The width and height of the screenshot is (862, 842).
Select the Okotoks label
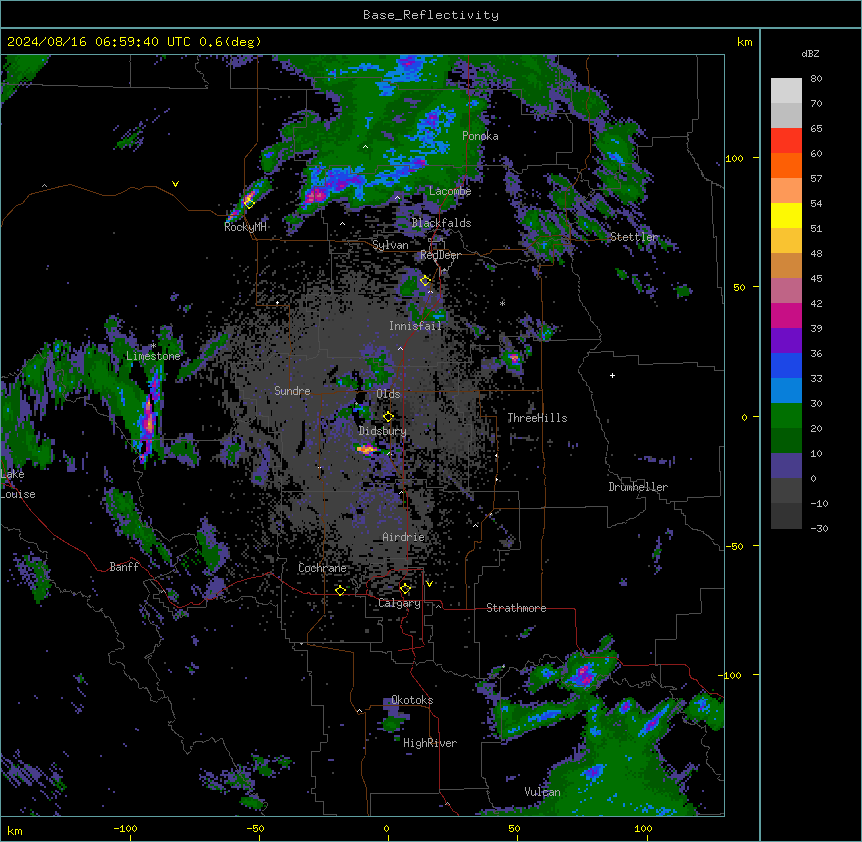tap(412, 700)
